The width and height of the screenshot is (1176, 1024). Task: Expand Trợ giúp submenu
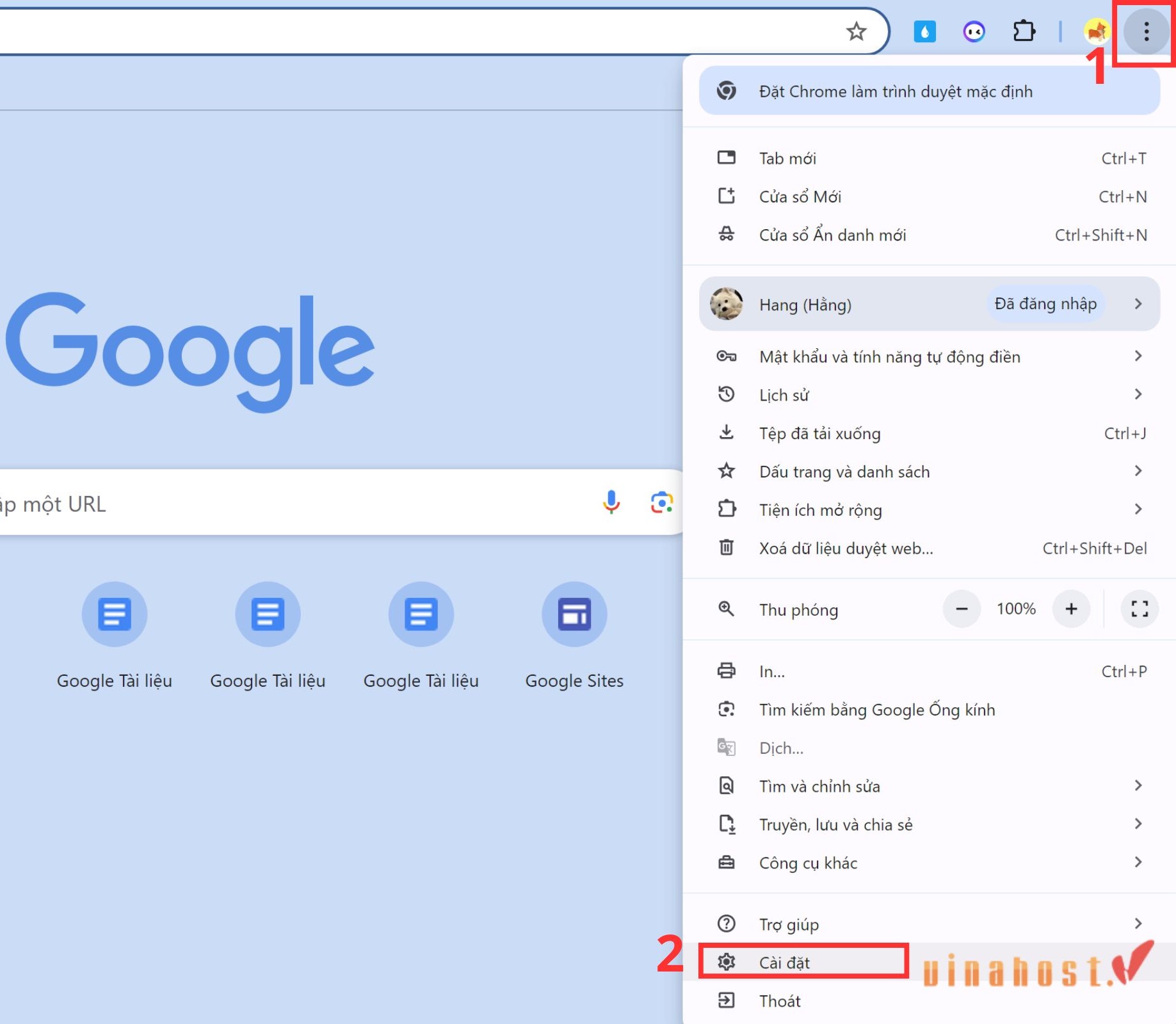[930, 924]
